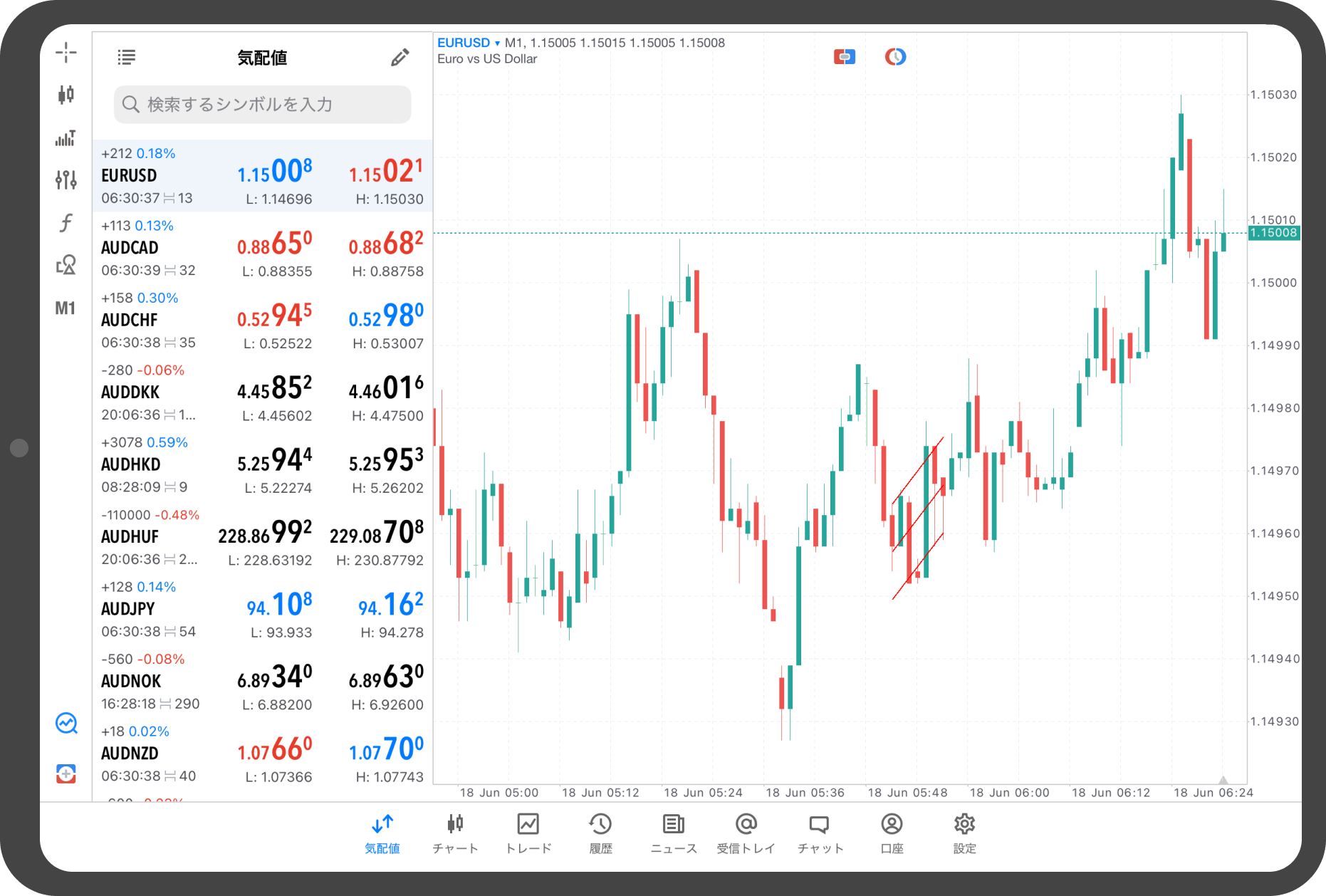Switch to the 口座 tab
The height and width of the screenshot is (896, 1326).
pyautogui.click(x=892, y=834)
